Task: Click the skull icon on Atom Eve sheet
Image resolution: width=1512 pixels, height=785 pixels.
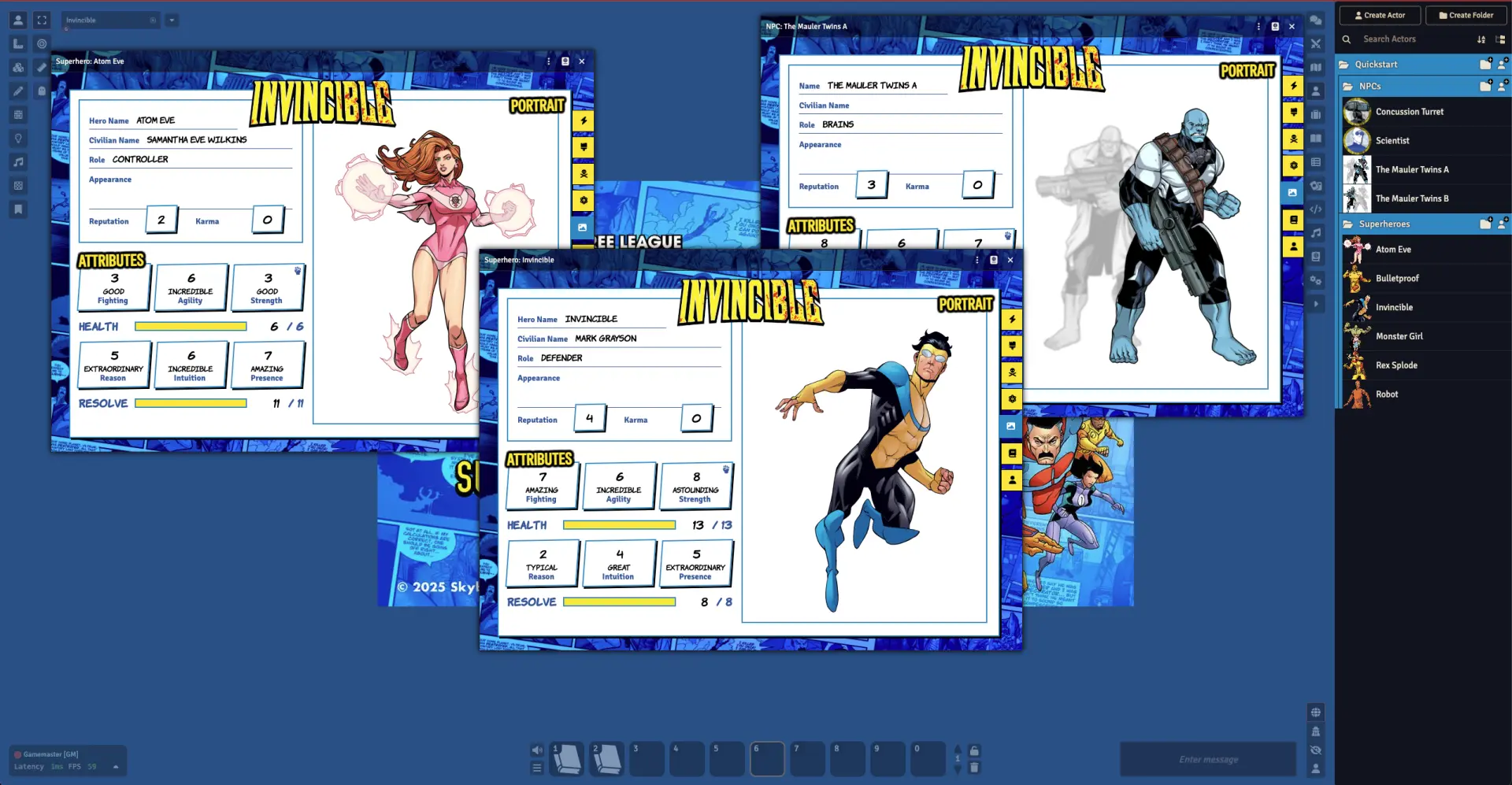Action: (x=584, y=174)
